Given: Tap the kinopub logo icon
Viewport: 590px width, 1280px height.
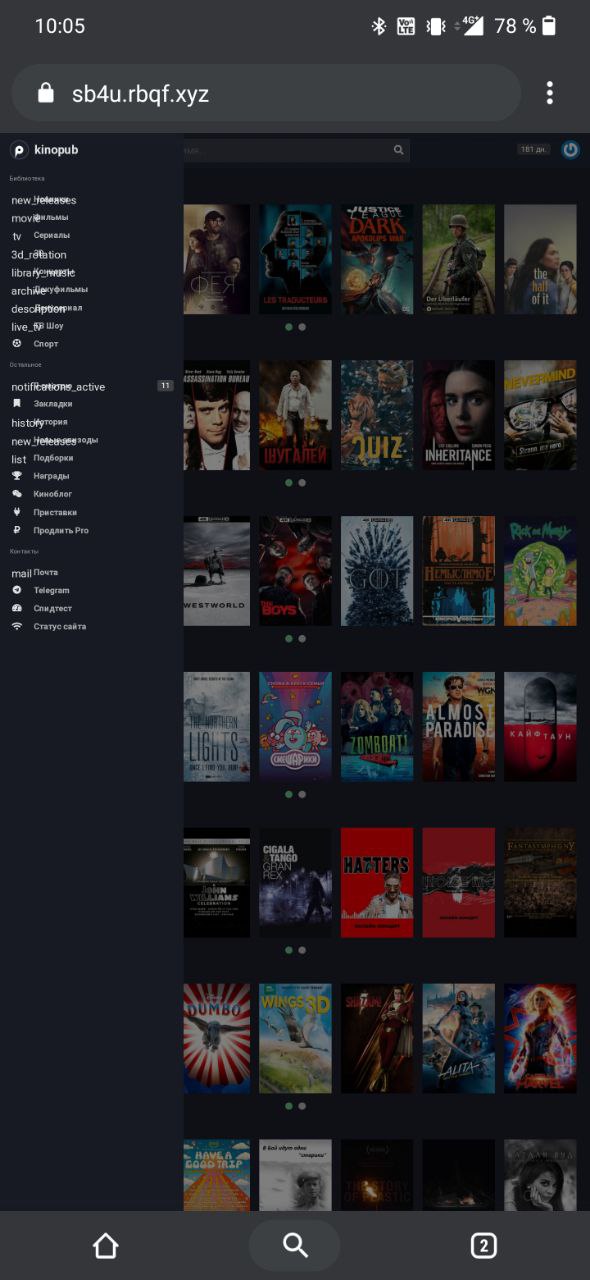Looking at the screenshot, I should [x=19, y=150].
